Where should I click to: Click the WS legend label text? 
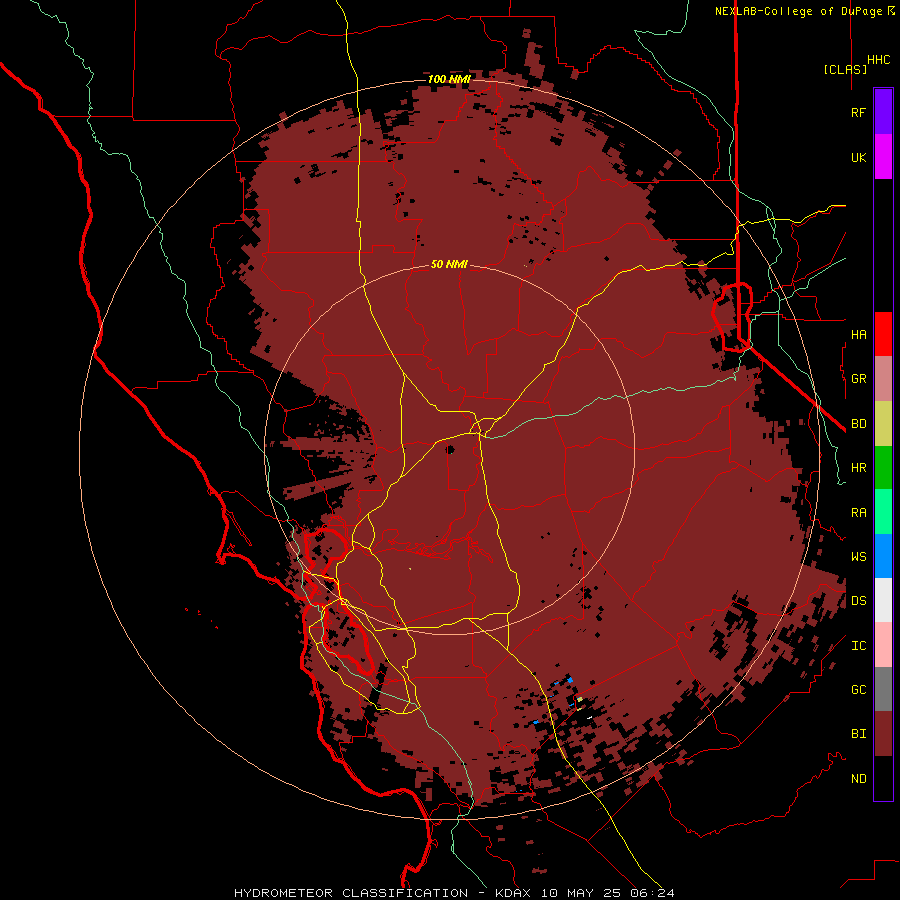(858, 557)
